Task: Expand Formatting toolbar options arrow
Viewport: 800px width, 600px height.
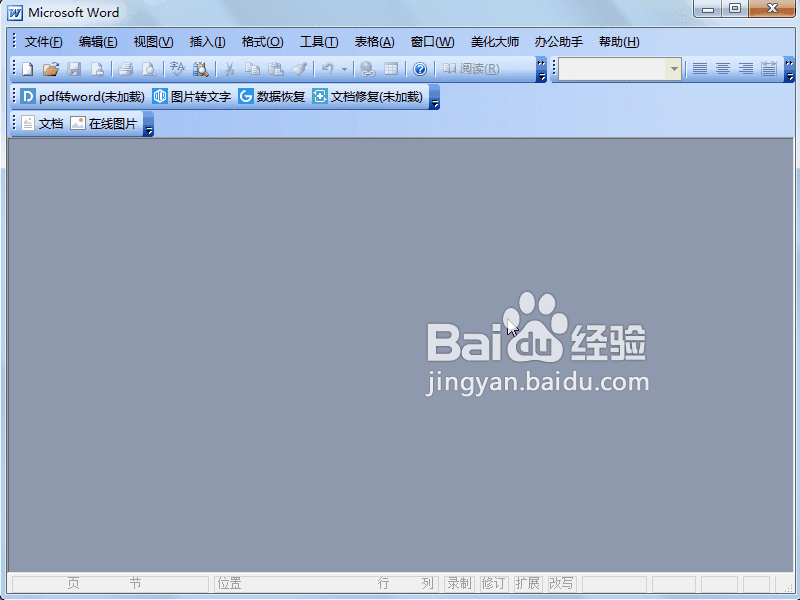Action: click(x=789, y=70)
